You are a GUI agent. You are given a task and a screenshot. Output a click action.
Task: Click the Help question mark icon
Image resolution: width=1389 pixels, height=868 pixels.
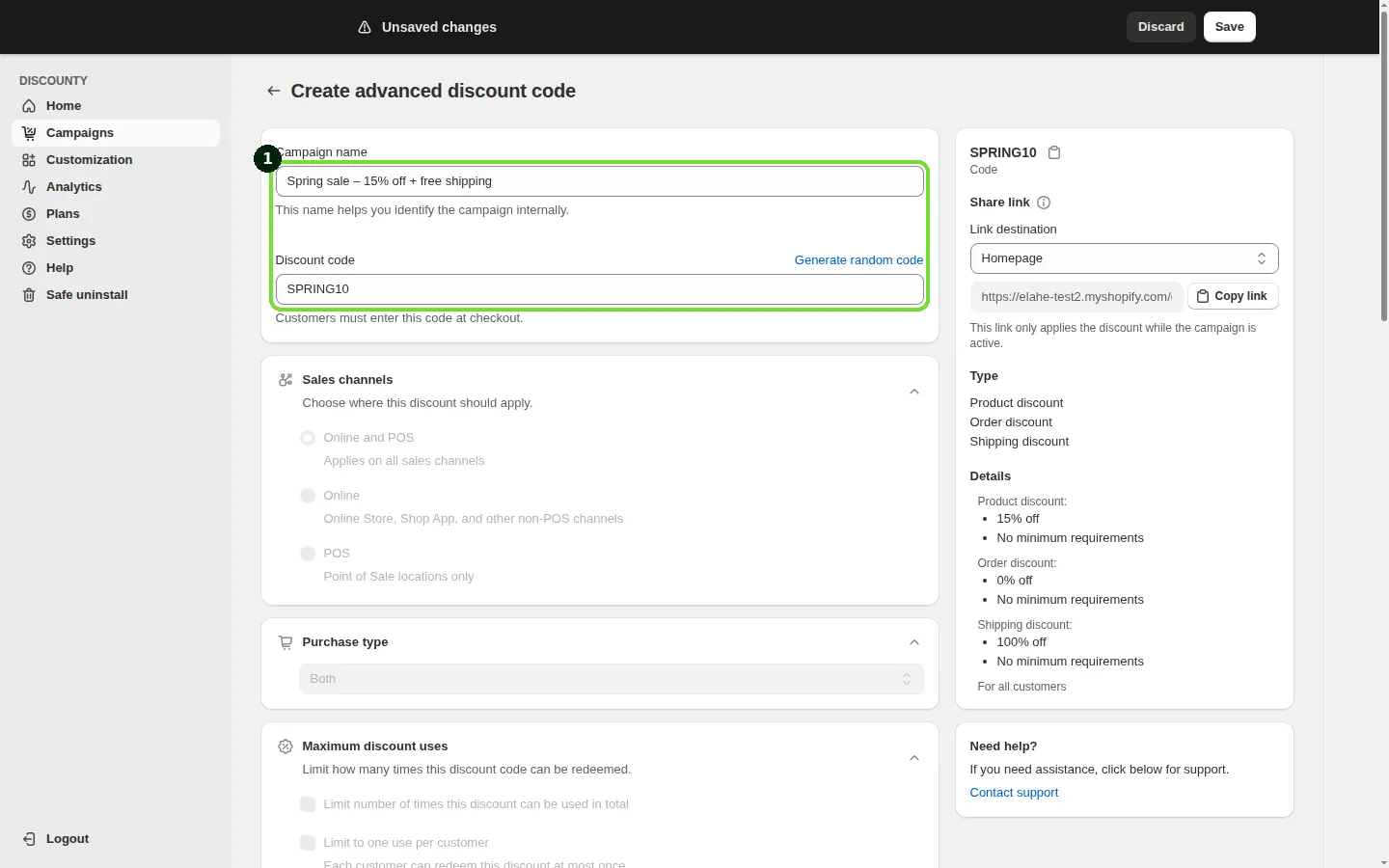tap(29, 268)
